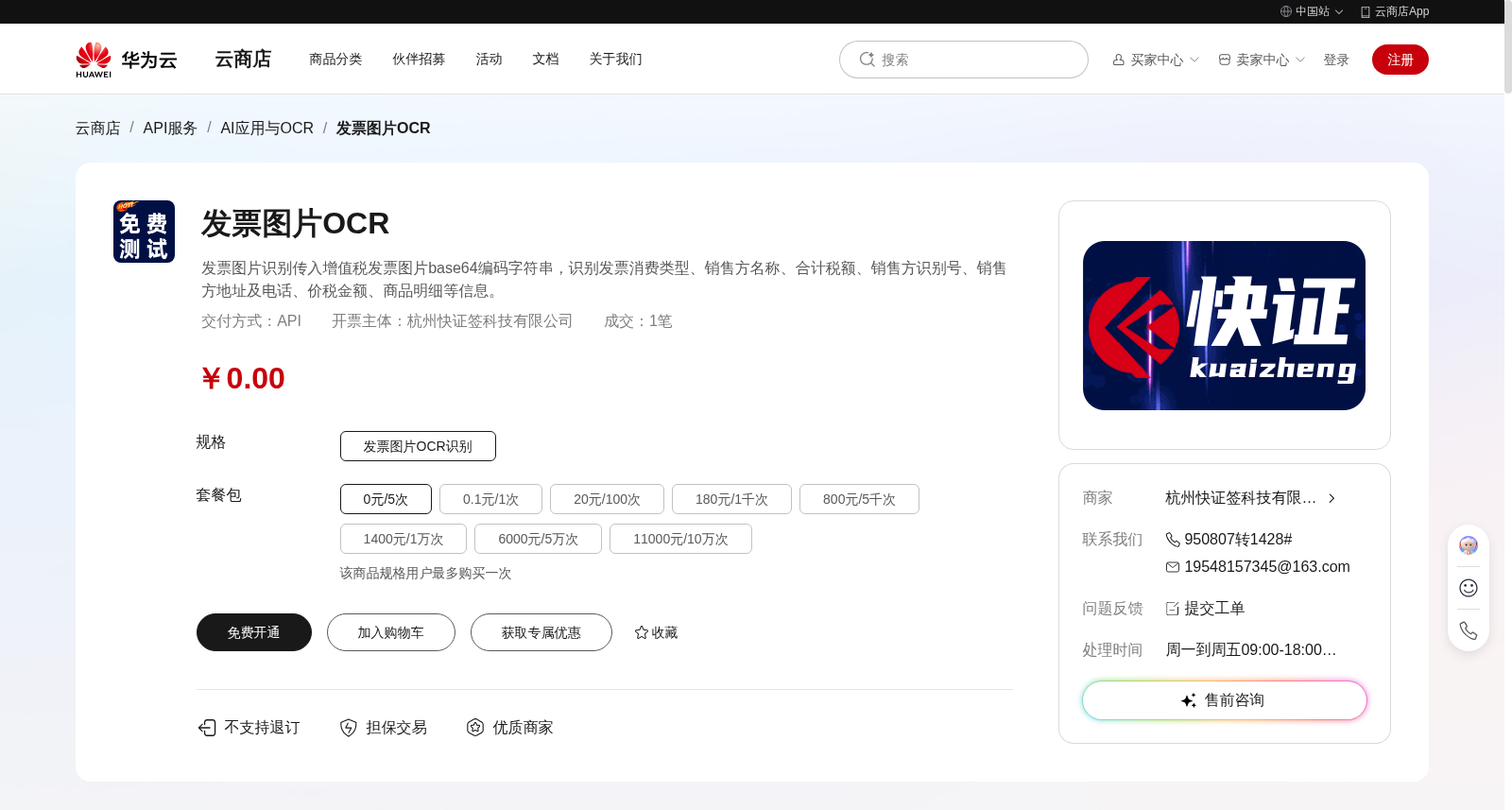
Task: Click the 免费测试 product badge icon
Action: (x=144, y=232)
